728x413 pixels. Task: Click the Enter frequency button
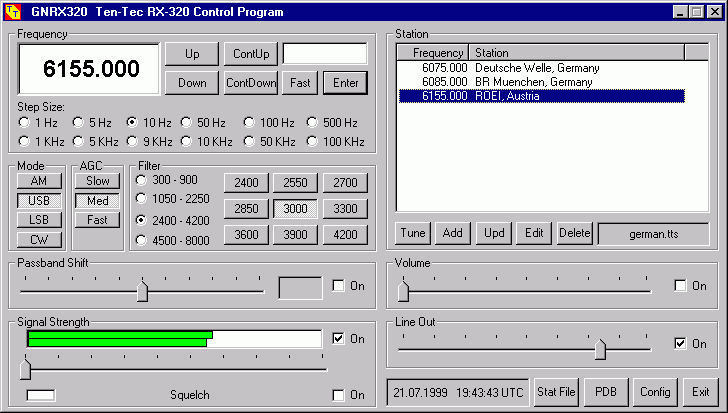[x=345, y=83]
